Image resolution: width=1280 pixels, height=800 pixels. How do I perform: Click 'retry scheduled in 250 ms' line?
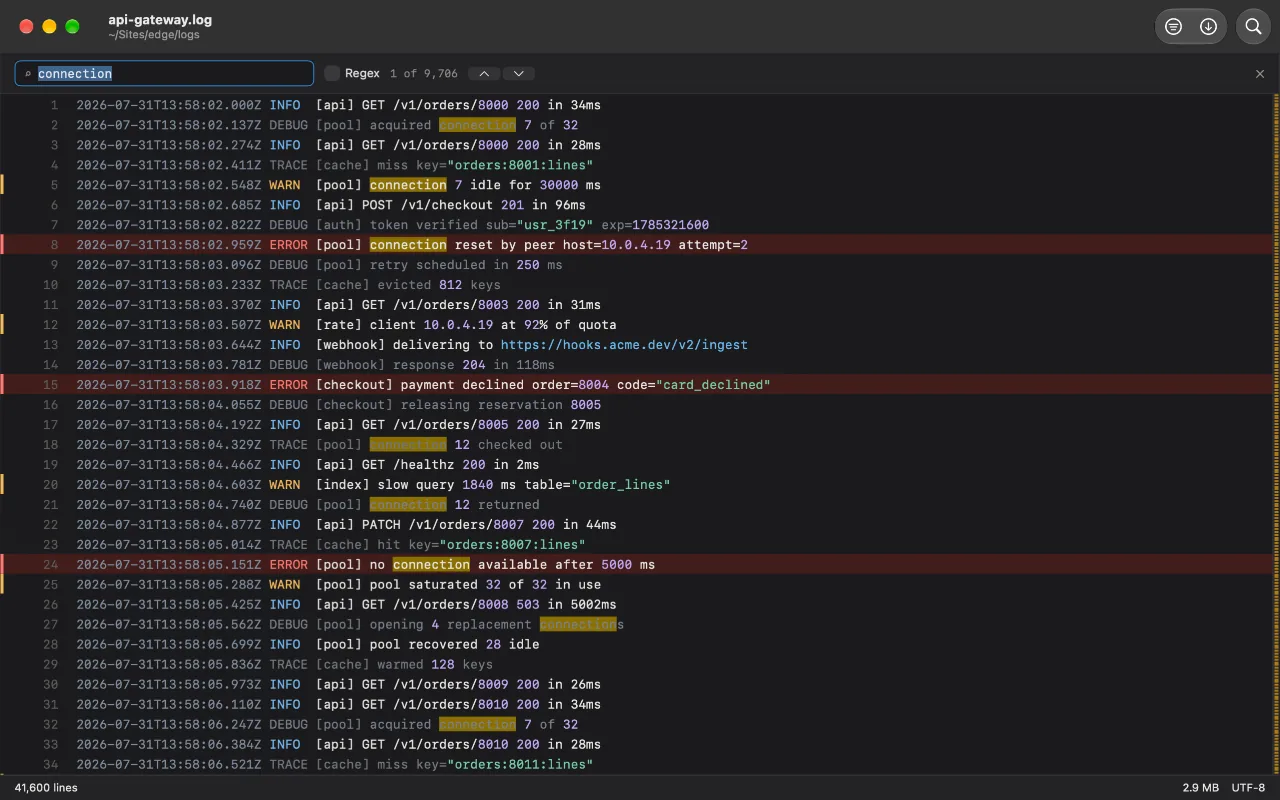tap(640, 265)
